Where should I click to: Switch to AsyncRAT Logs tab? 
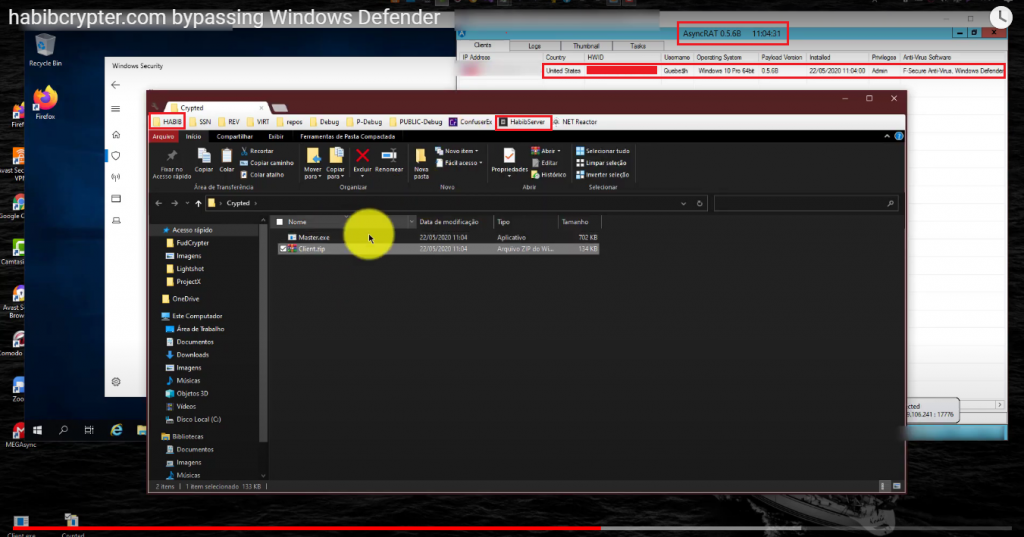point(534,46)
